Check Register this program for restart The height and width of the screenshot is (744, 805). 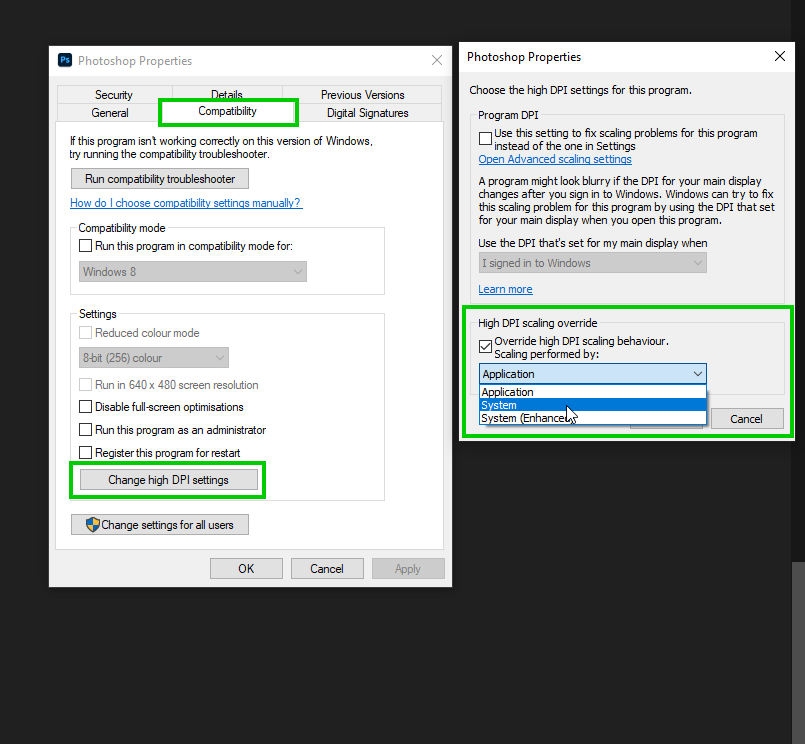pyautogui.click(x=85, y=452)
